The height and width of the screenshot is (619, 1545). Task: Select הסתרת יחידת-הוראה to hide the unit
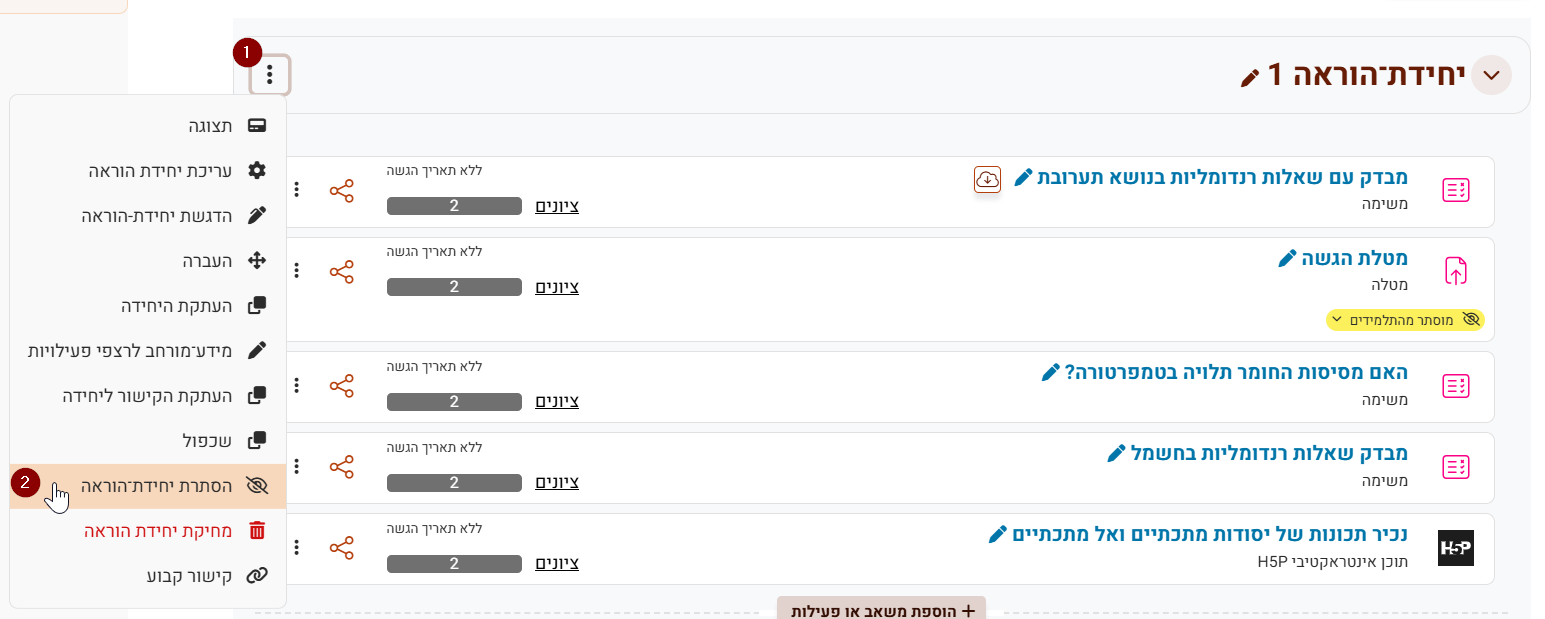click(156, 486)
